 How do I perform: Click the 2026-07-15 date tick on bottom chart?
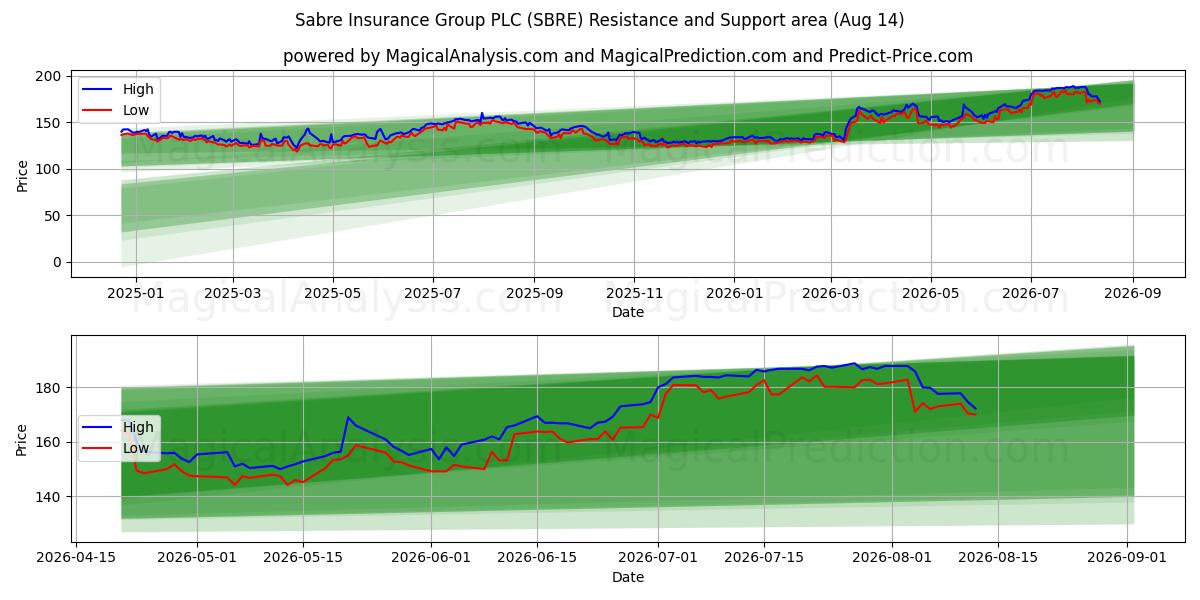click(764, 559)
